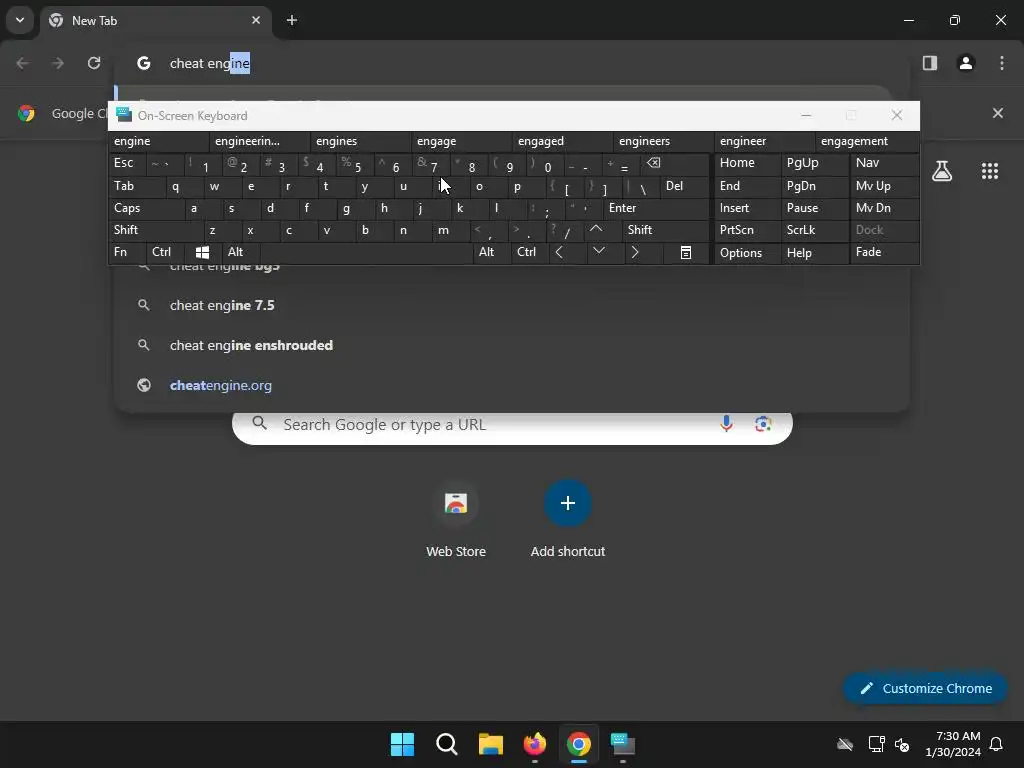Image resolution: width=1024 pixels, height=768 pixels.
Task: Open the taskbar clock 7:30 AM
Action: pos(953,744)
